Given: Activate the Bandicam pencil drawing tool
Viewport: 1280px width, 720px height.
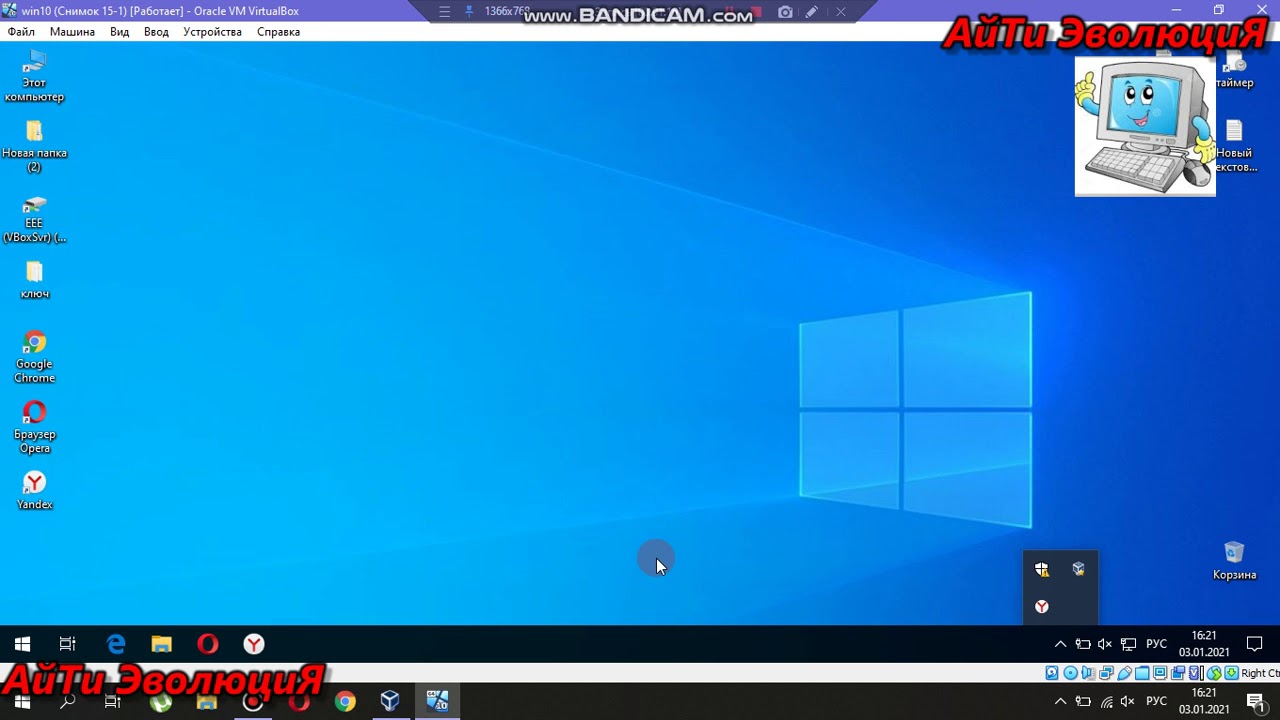Looking at the screenshot, I should point(812,12).
